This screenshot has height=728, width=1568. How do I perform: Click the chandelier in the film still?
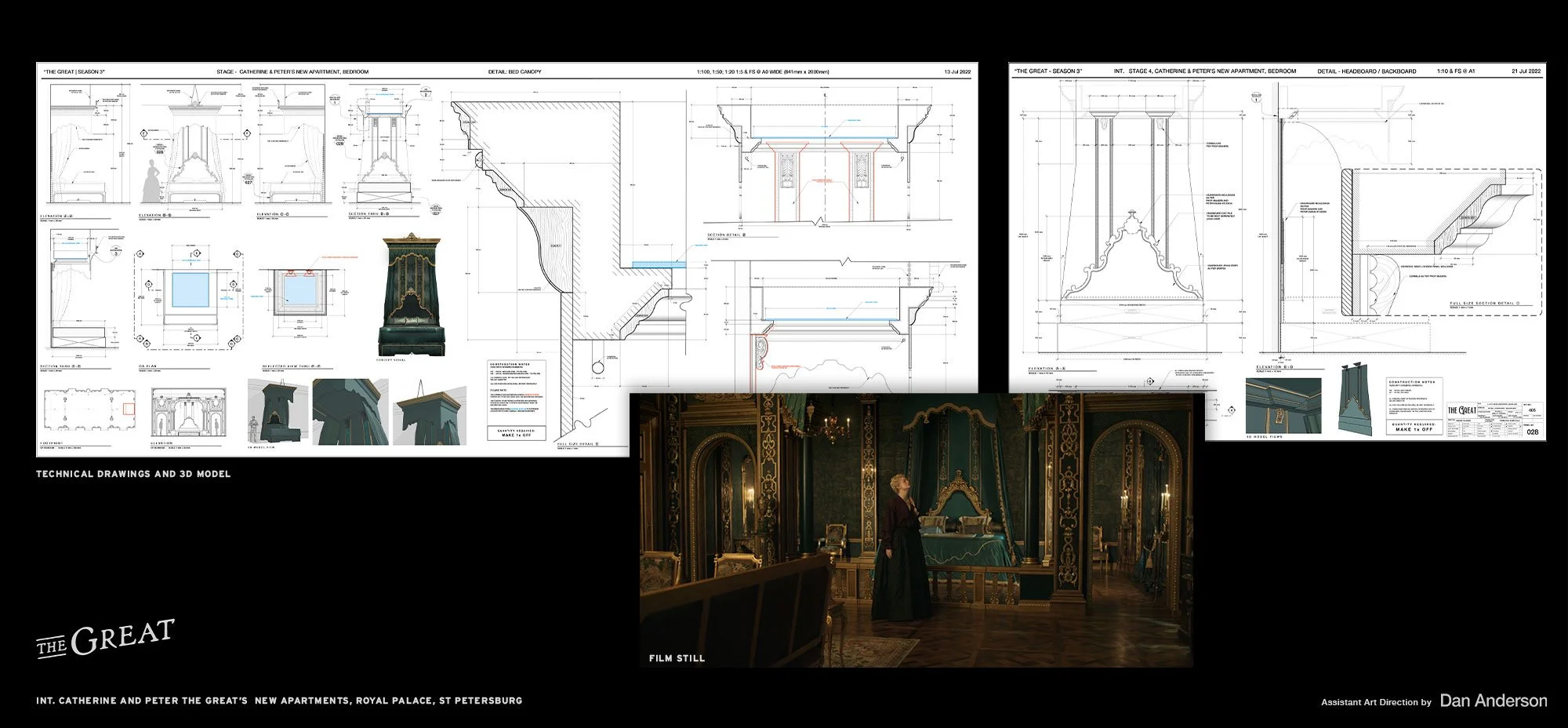click(835, 428)
